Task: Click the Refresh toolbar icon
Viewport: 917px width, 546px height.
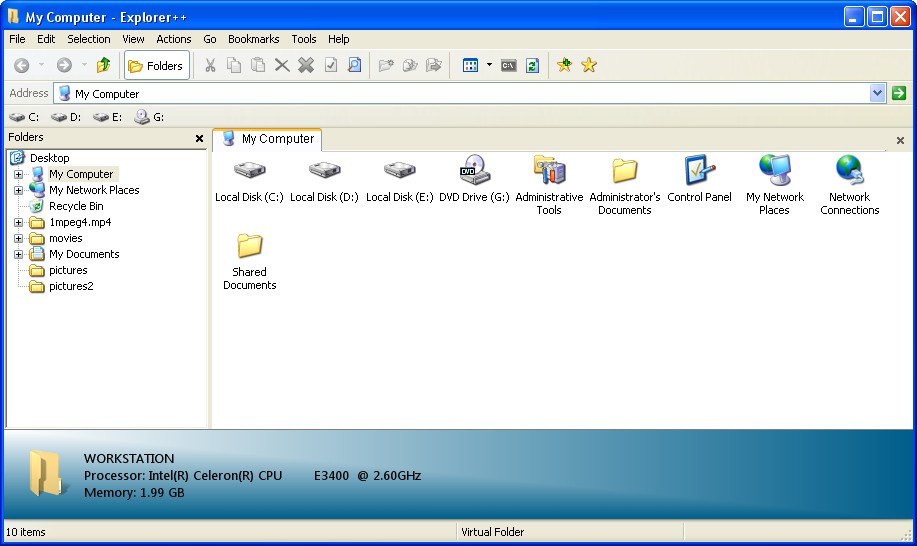Action: click(x=532, y=65)
